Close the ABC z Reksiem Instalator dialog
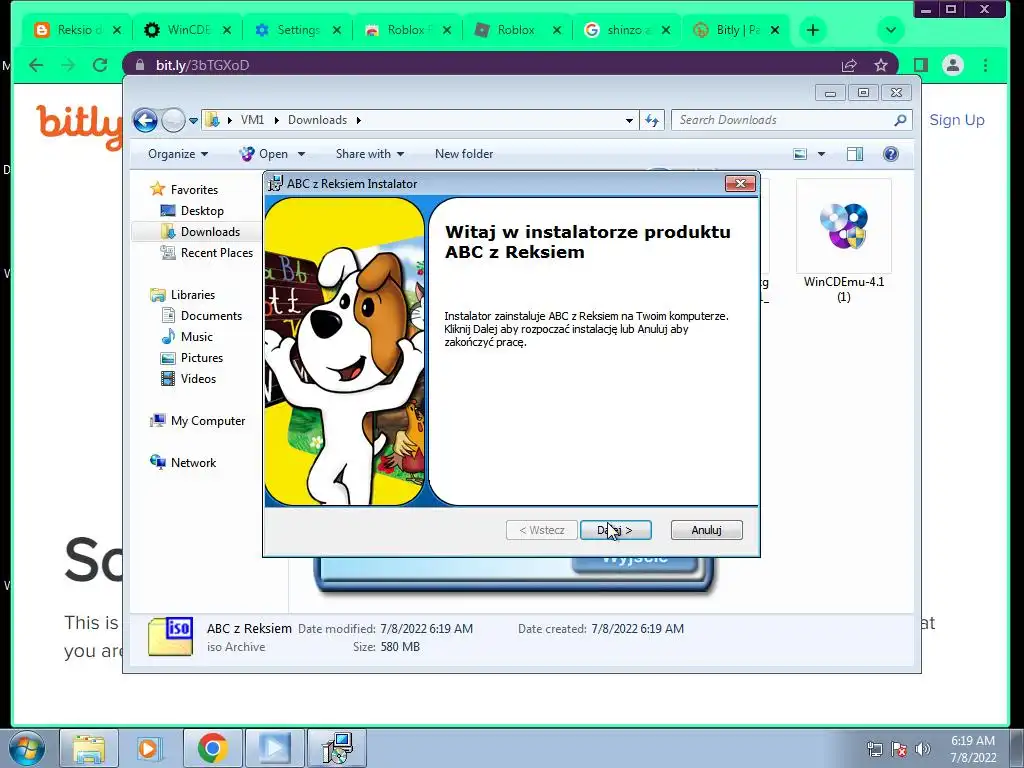Screen dimensions: 1024x768 (x=740, y=184)
